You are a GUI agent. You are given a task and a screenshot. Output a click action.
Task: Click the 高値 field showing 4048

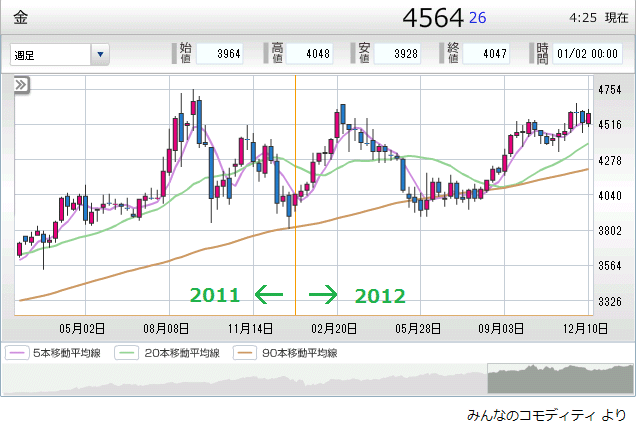[x=312, y=54]
